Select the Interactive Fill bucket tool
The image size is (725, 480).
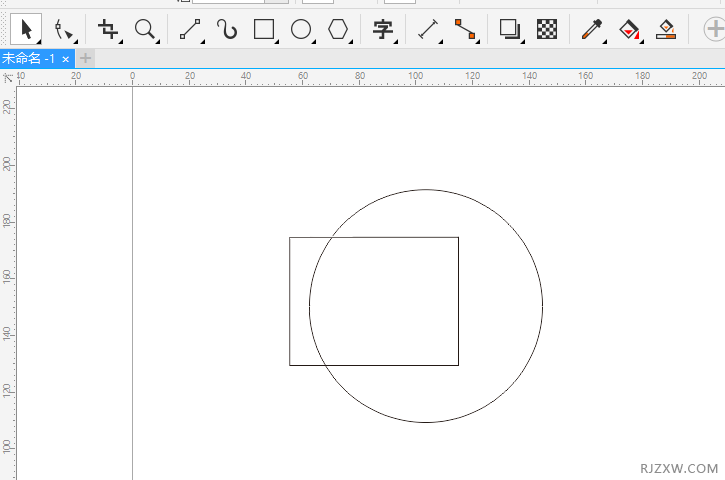tap(629, 30)
